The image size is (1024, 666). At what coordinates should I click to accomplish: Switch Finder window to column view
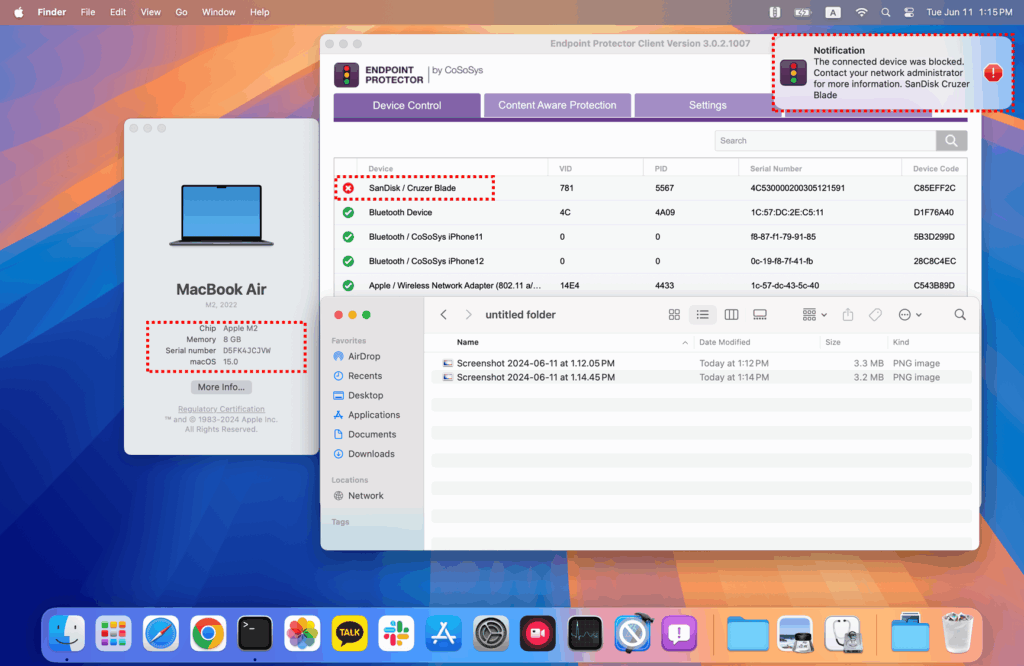pyautogui.click(x=731, y=315)
